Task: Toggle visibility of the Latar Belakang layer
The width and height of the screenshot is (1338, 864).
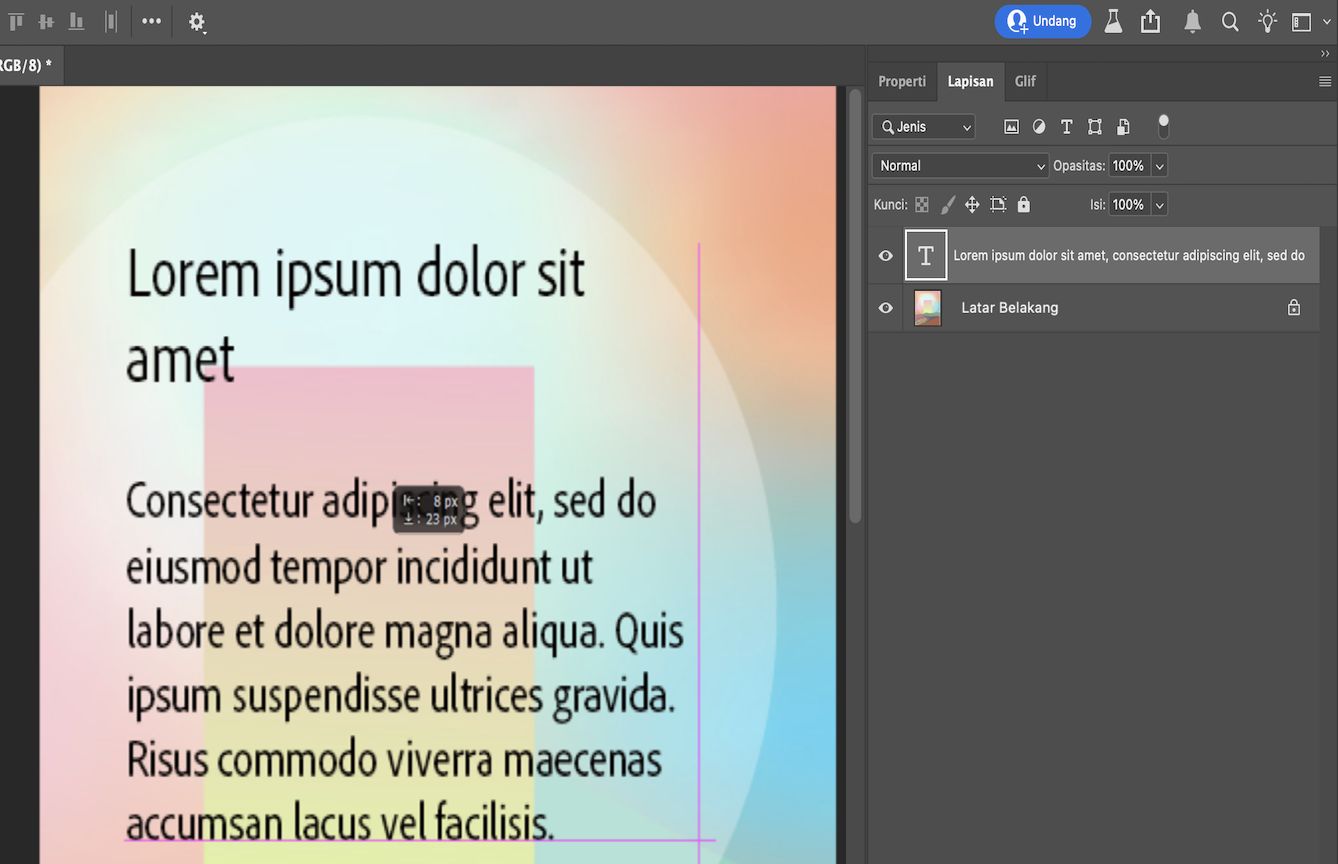Action: pos(884,307)
